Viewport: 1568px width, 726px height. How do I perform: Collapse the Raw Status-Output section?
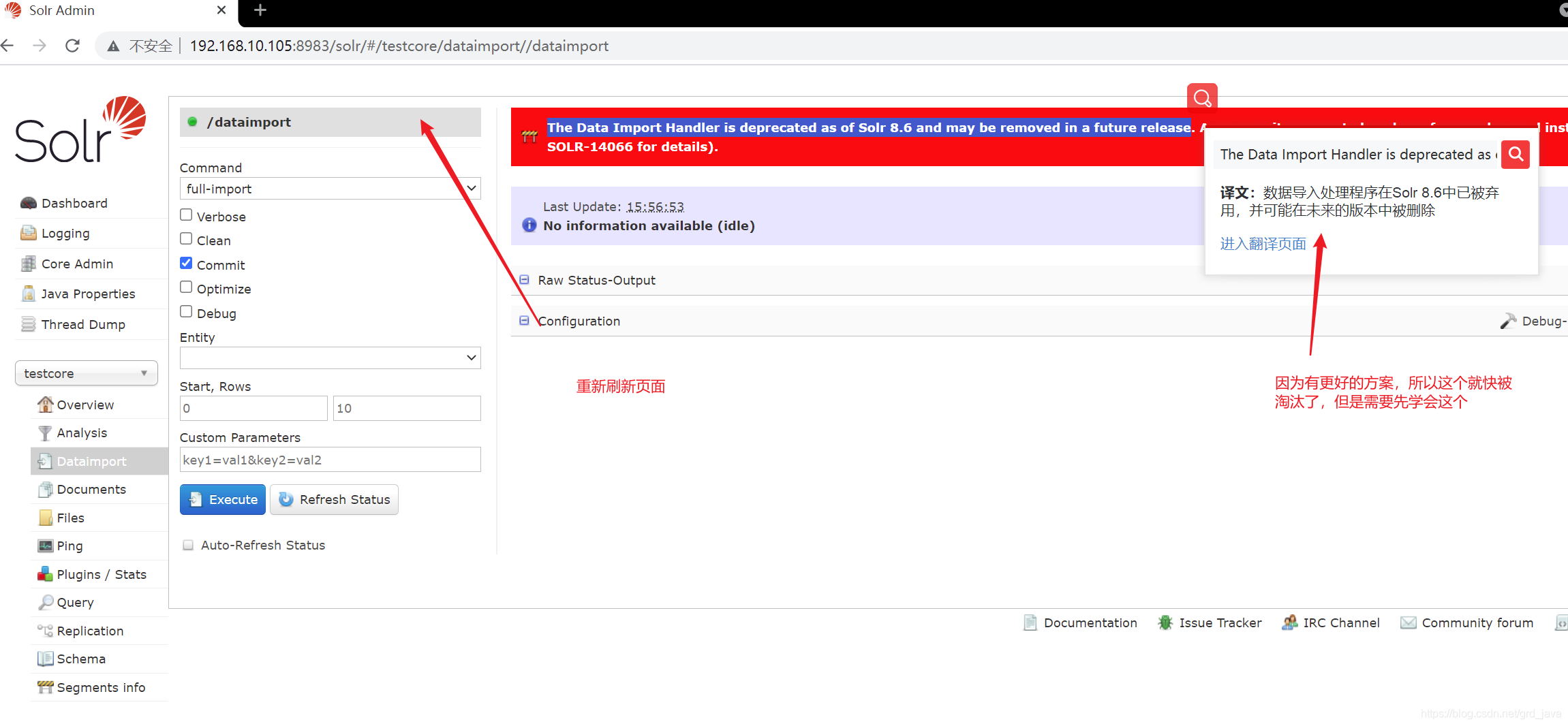point(524,280)
